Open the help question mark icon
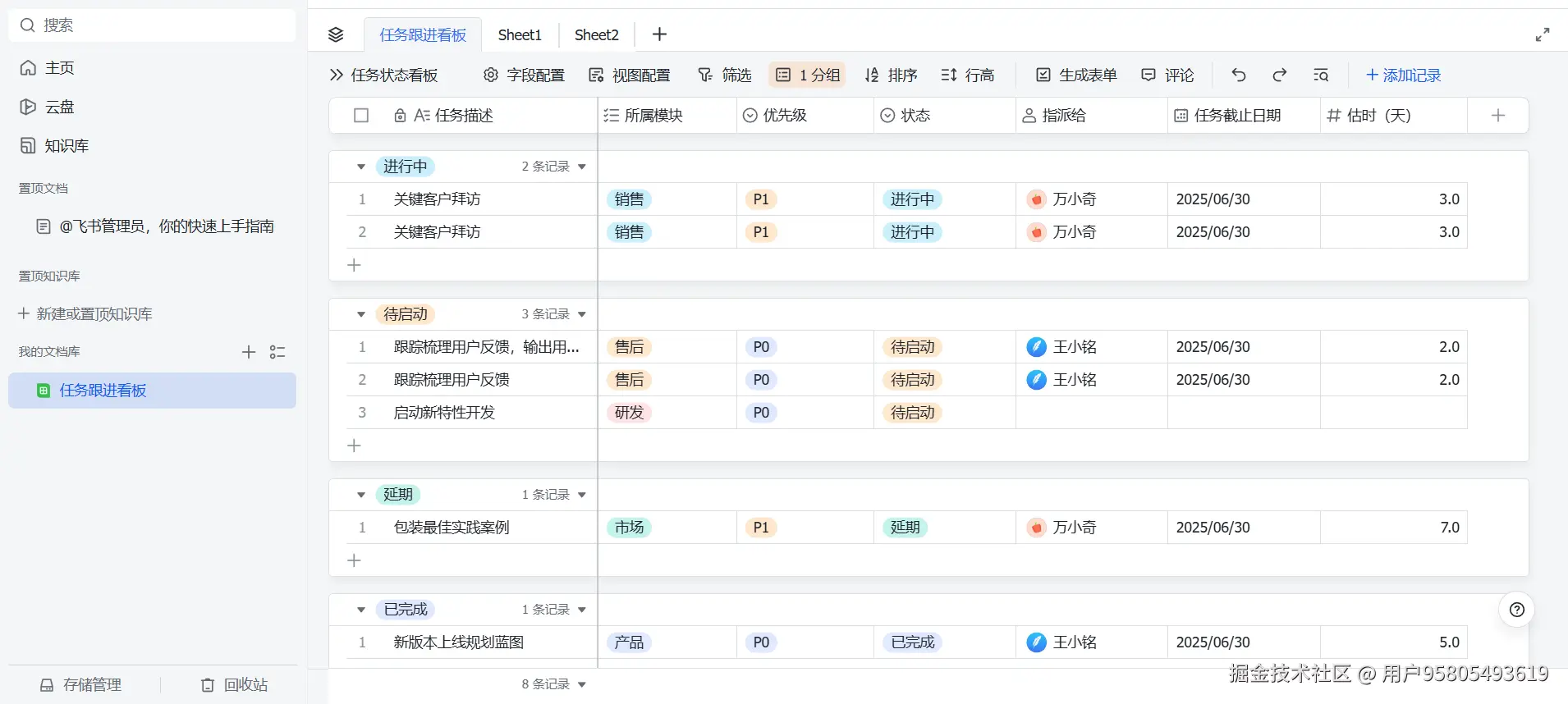The image size is (1568, 704). (x=1517, y=610)
